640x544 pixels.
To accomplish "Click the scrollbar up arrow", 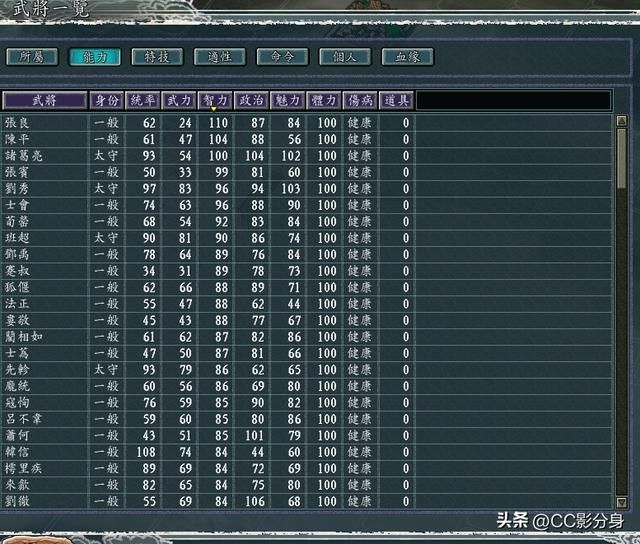I will pos(621,120).
